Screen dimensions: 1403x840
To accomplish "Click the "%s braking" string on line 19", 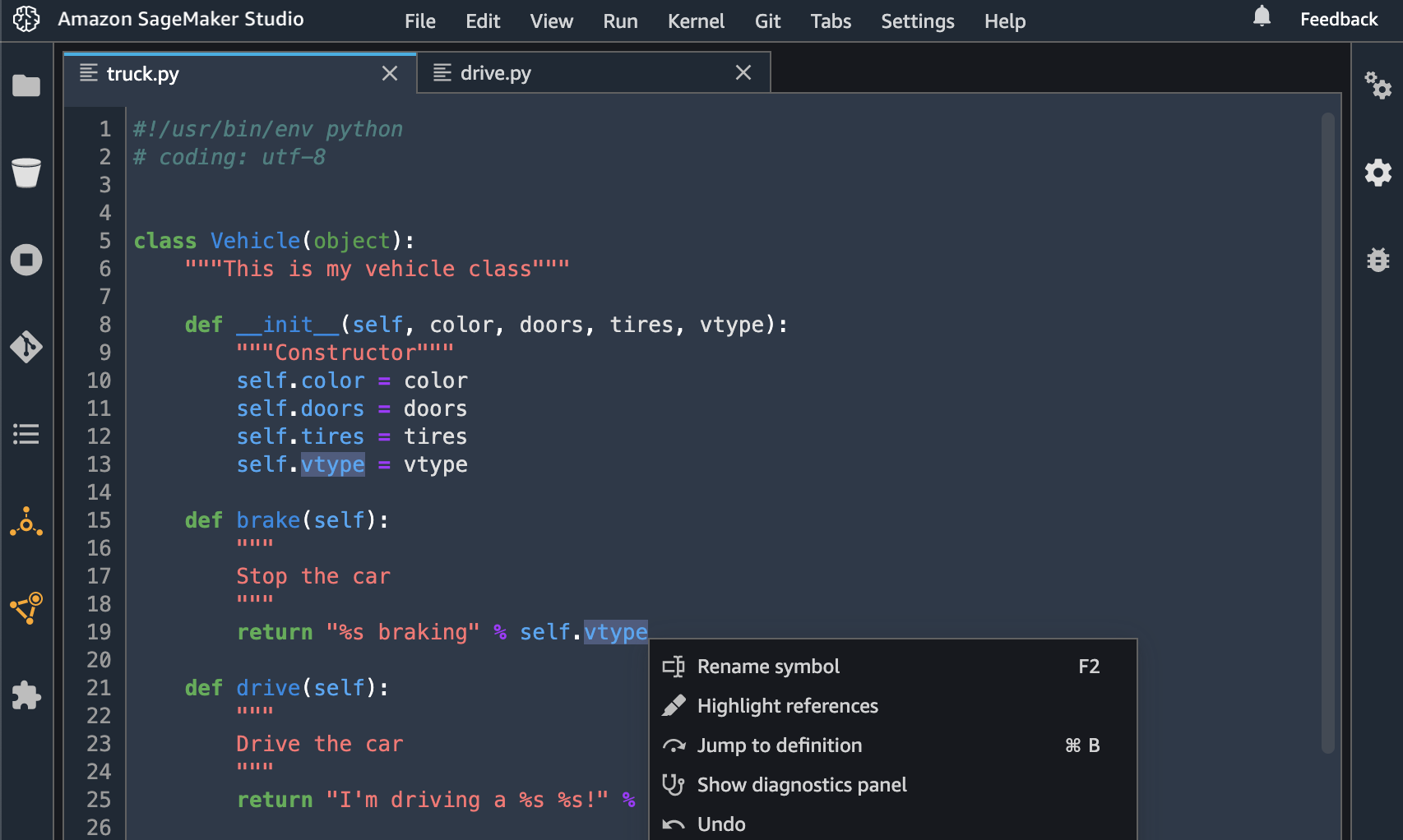I will pos(403,632).
